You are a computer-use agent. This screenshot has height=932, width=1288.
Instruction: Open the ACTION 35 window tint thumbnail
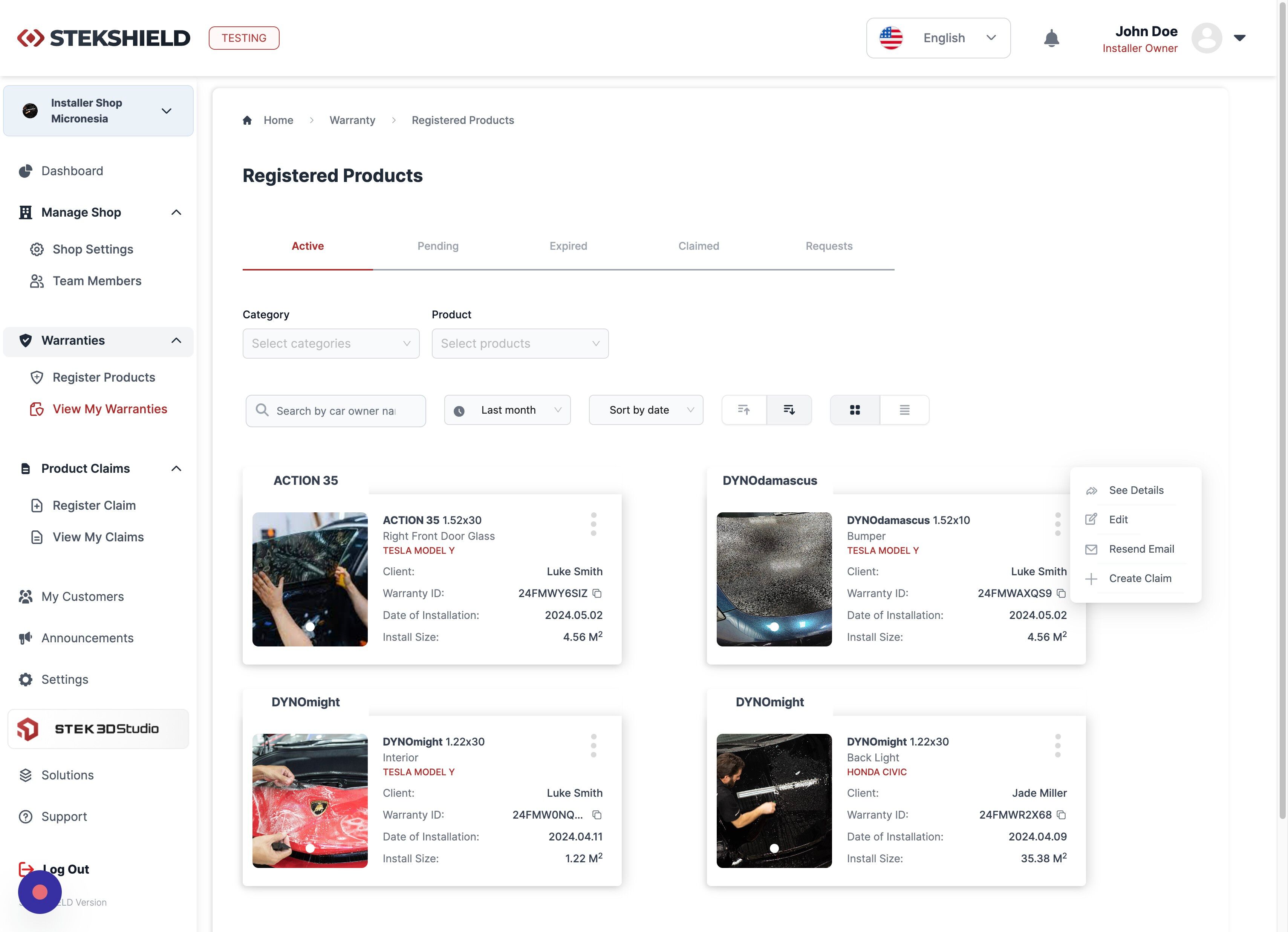(310, 579)
